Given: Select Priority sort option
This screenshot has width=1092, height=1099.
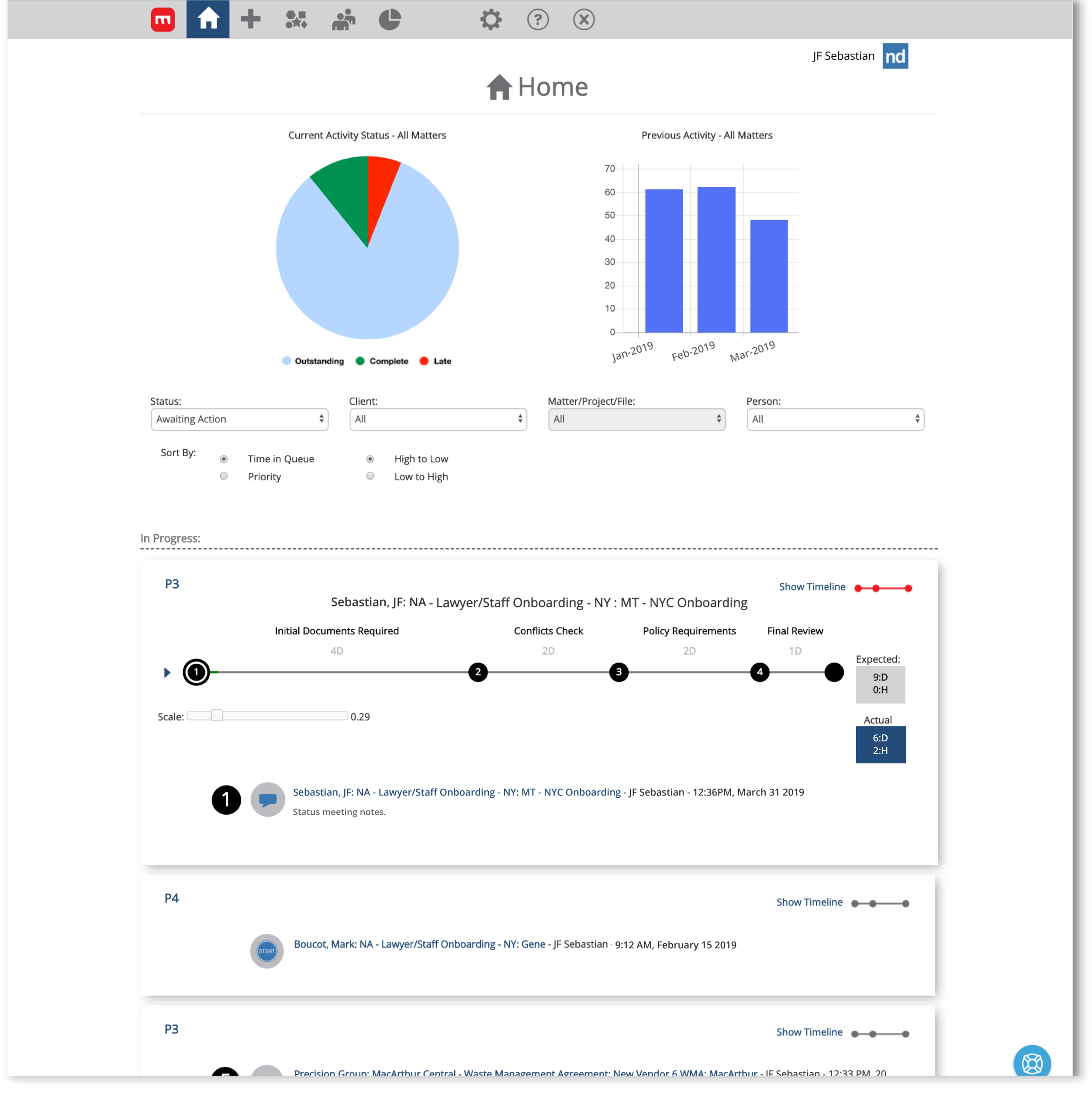Looking at the screenshot, I should click(x=224, y=475).
